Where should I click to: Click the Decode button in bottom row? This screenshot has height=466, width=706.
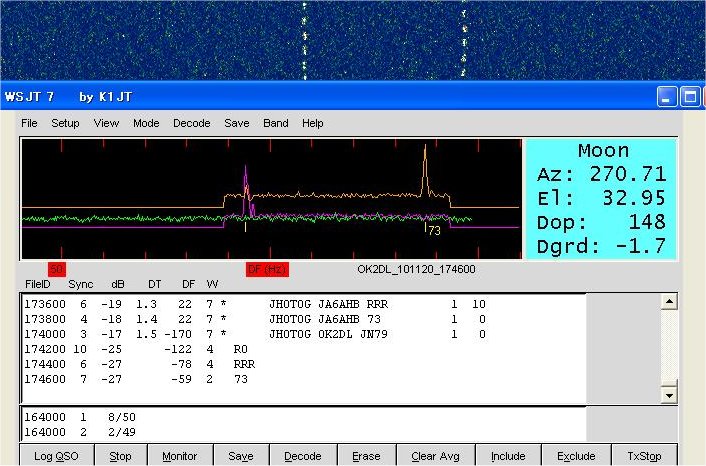point(303,456)
